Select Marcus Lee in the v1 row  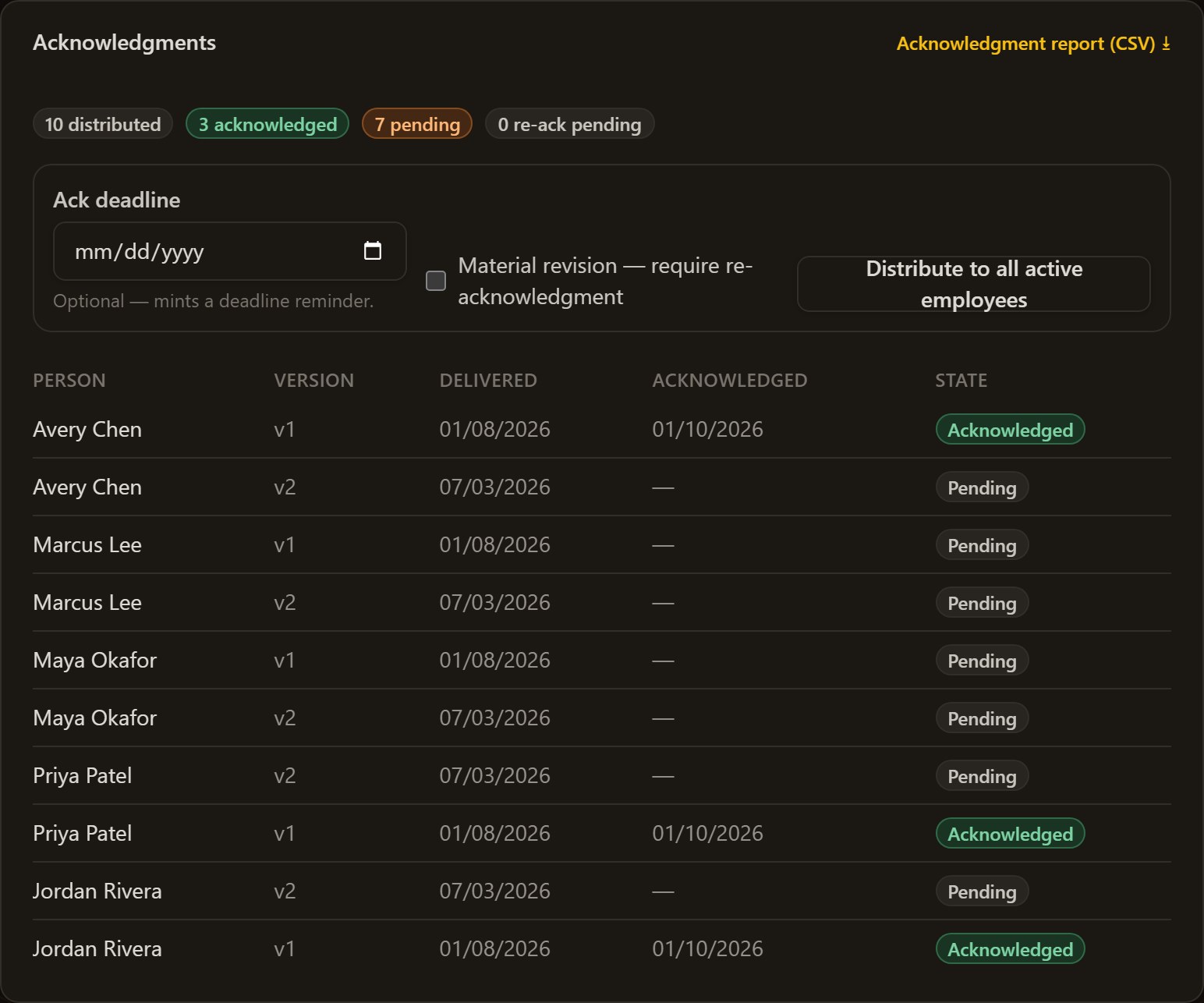coord(87,545)
